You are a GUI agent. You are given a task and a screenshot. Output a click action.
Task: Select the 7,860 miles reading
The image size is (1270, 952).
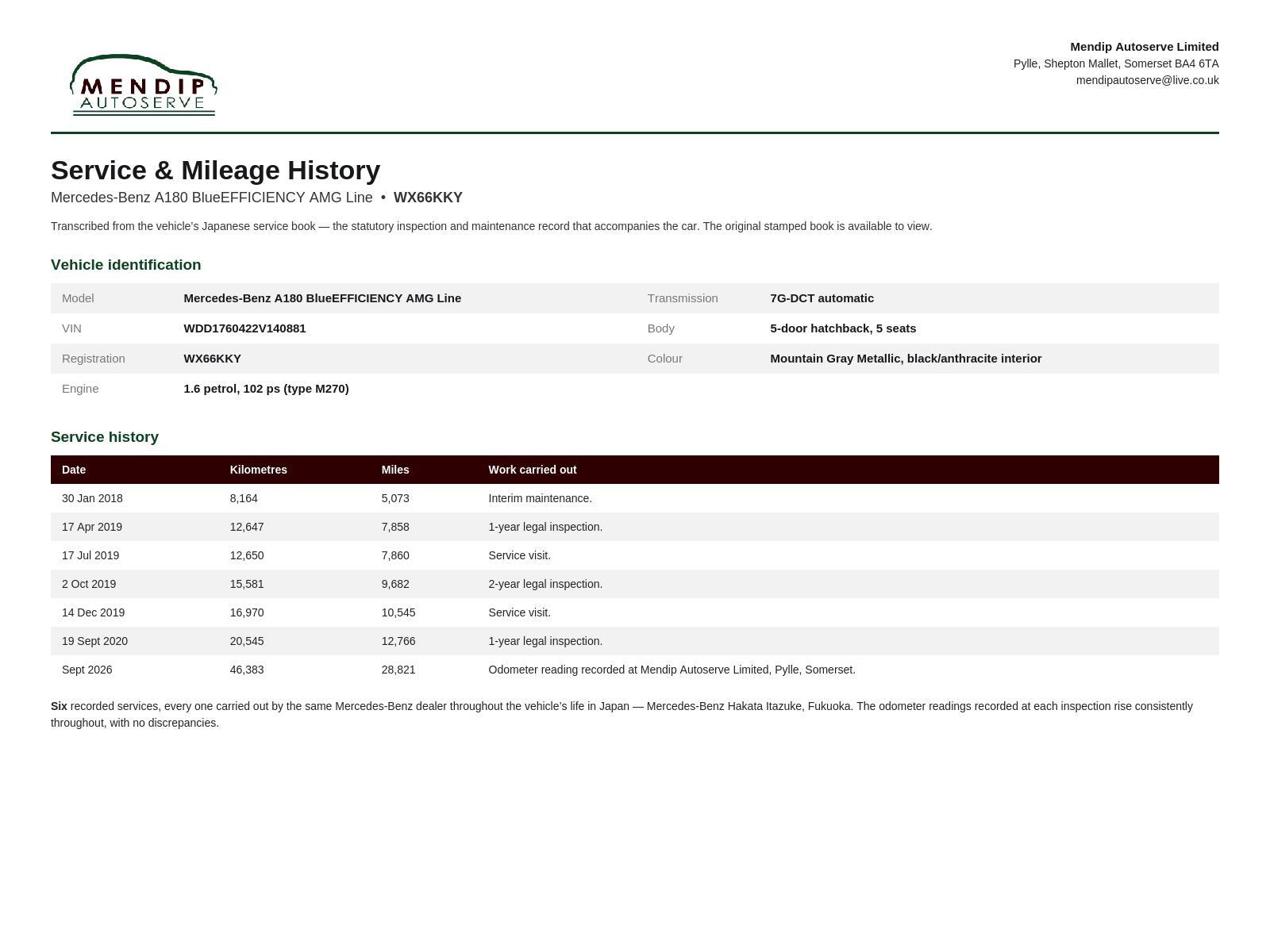395,555
